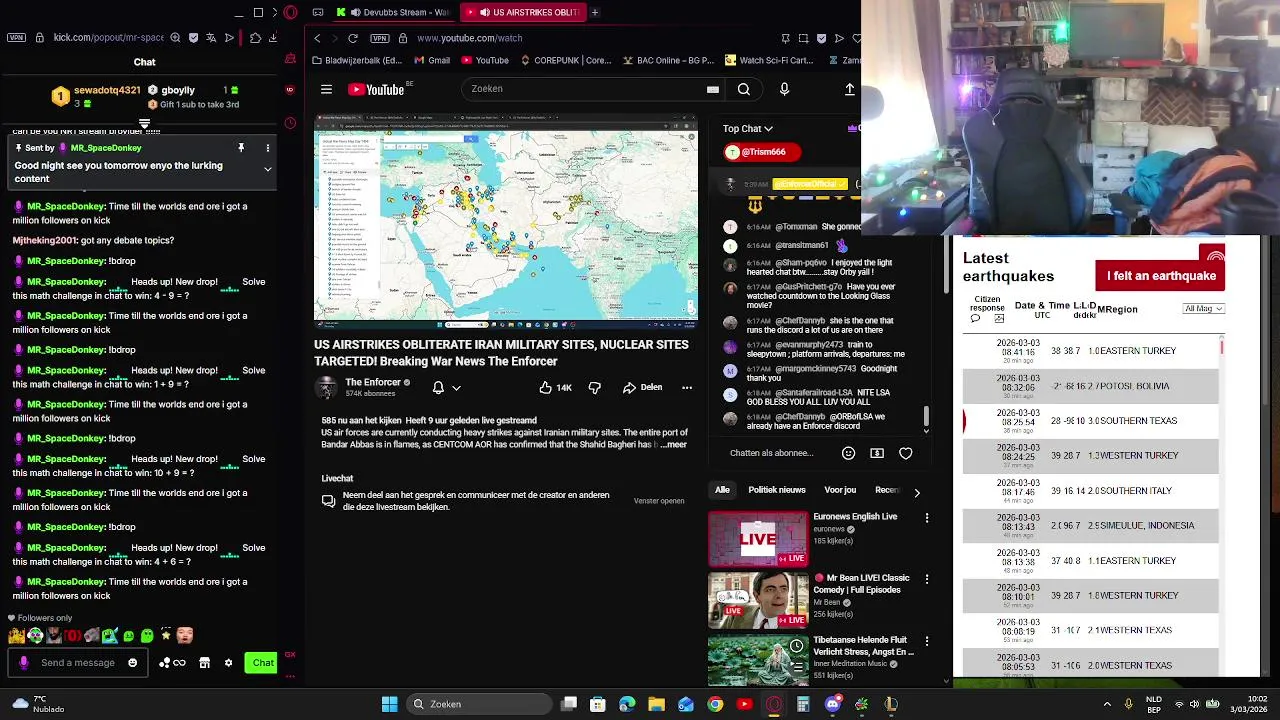The image size is (1280, 720).
Task: Select the 'Alle' filter chip
Action: (x=722, y=490)
